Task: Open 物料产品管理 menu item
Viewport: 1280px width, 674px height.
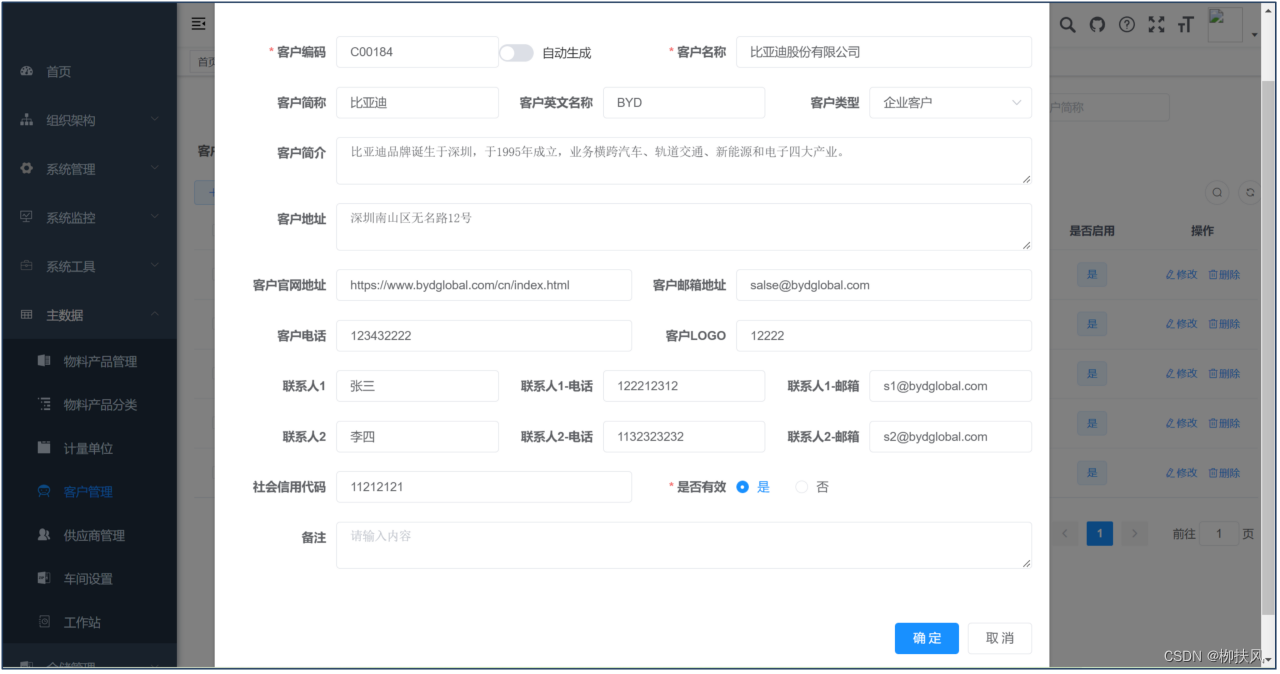Action: [89, 361]
